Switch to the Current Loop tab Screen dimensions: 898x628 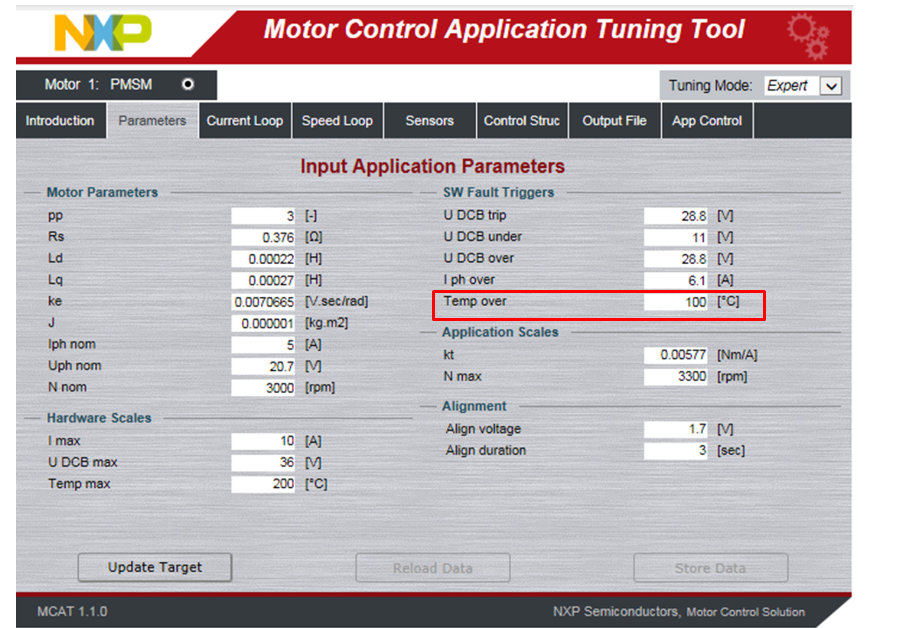pyautogui.click(x=244, y=120)
